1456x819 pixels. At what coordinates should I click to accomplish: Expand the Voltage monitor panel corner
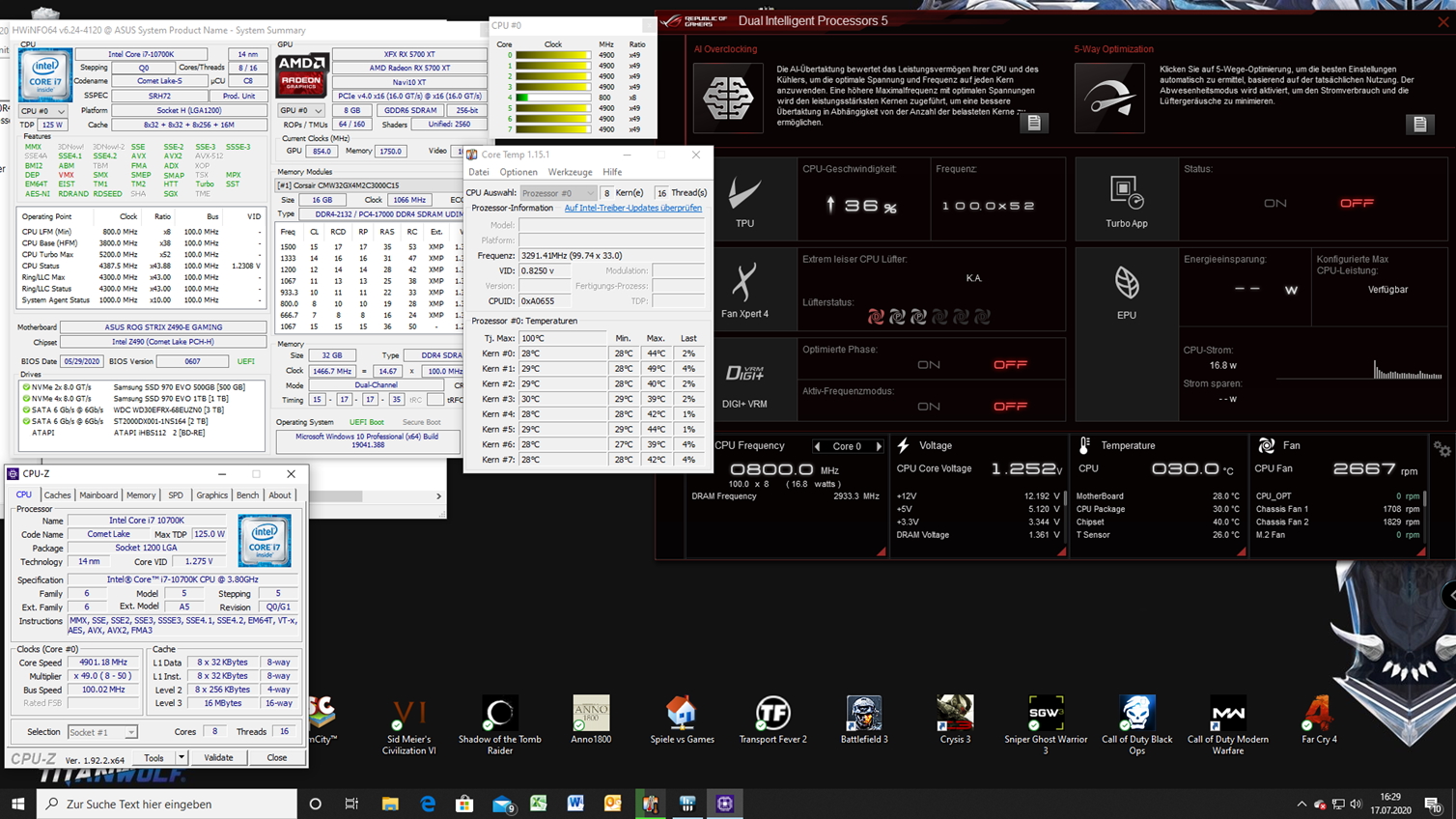click(1061, 551)
